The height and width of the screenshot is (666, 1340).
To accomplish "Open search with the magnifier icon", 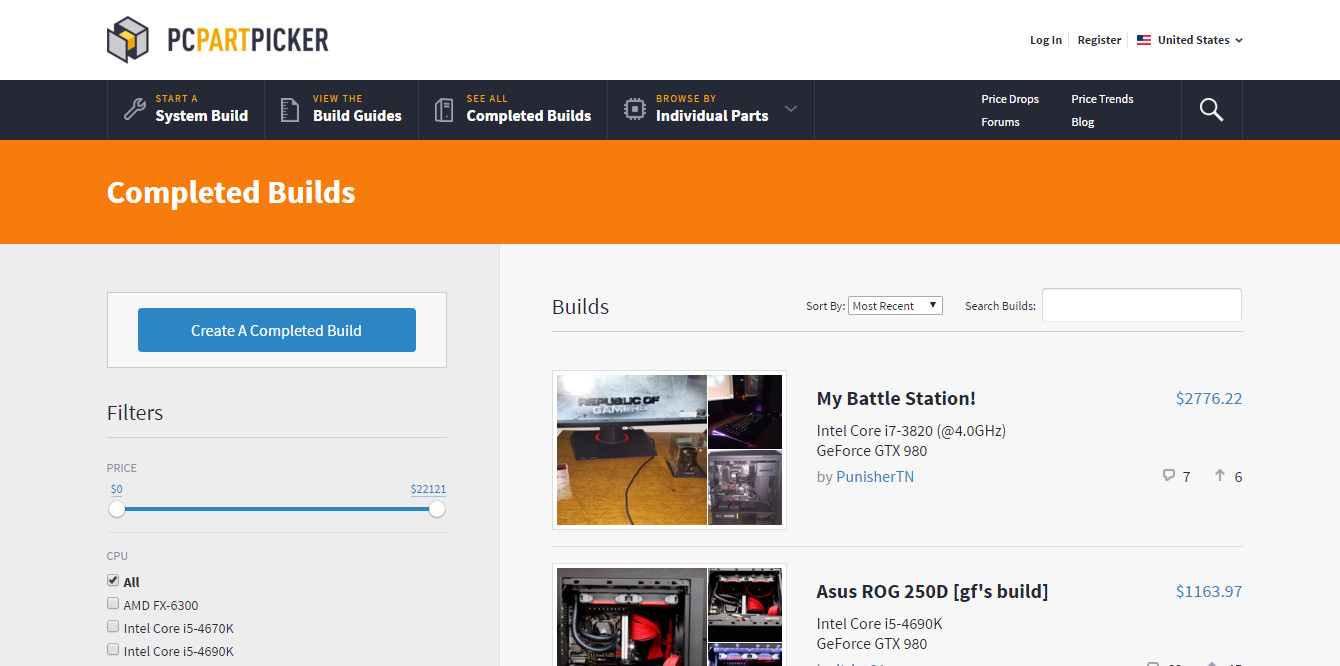I will coord(1211,110).
